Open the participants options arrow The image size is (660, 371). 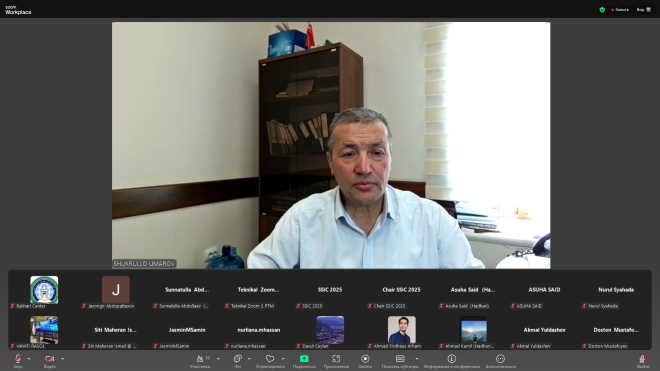pyautogui.click(x=218, y=359)
